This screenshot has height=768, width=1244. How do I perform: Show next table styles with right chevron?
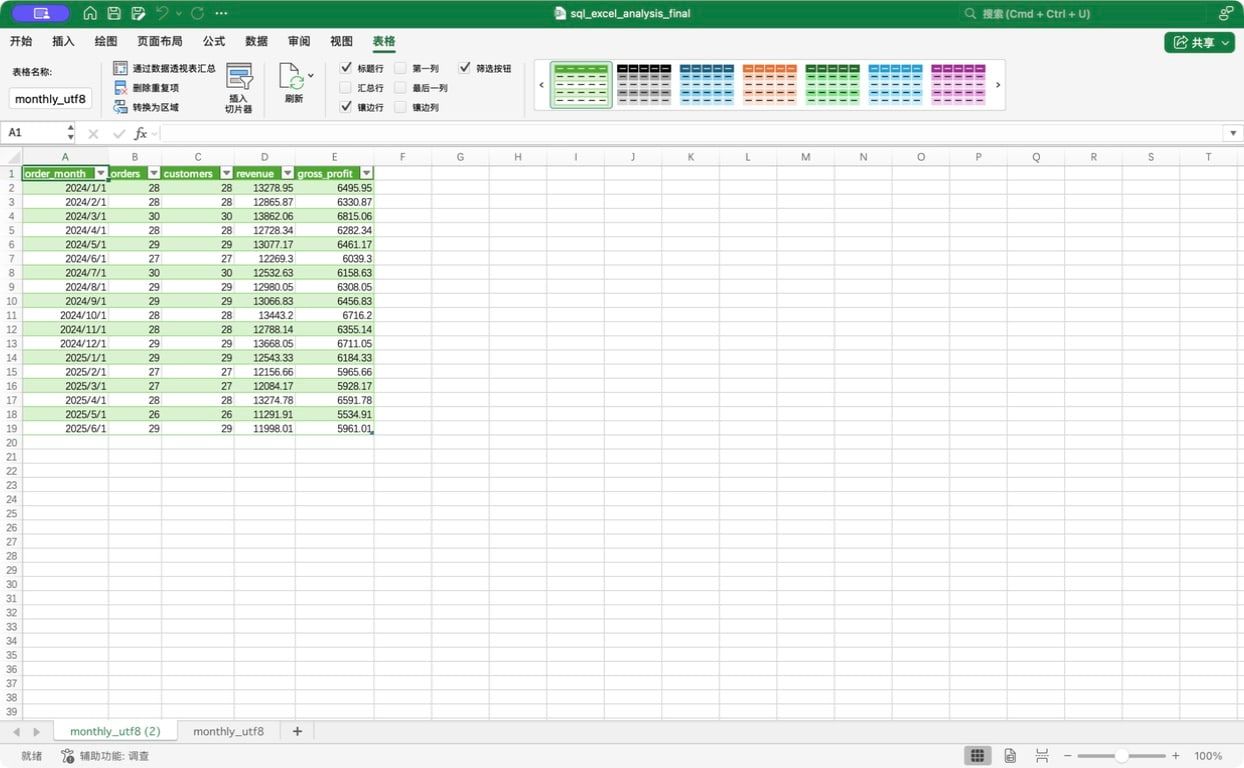click(997, 85)
